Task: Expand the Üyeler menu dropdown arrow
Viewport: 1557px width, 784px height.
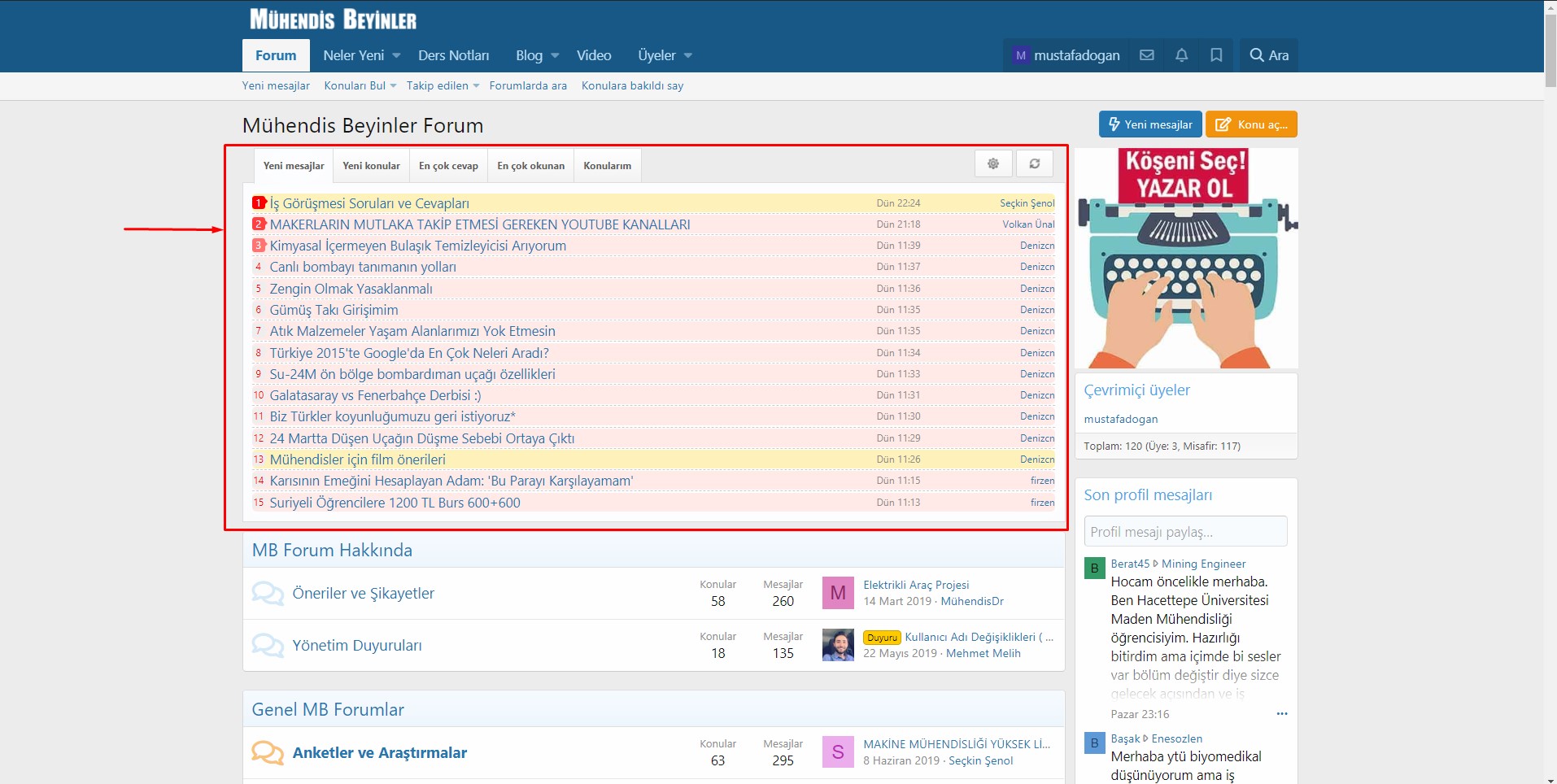Action: [x=688, y=56]
